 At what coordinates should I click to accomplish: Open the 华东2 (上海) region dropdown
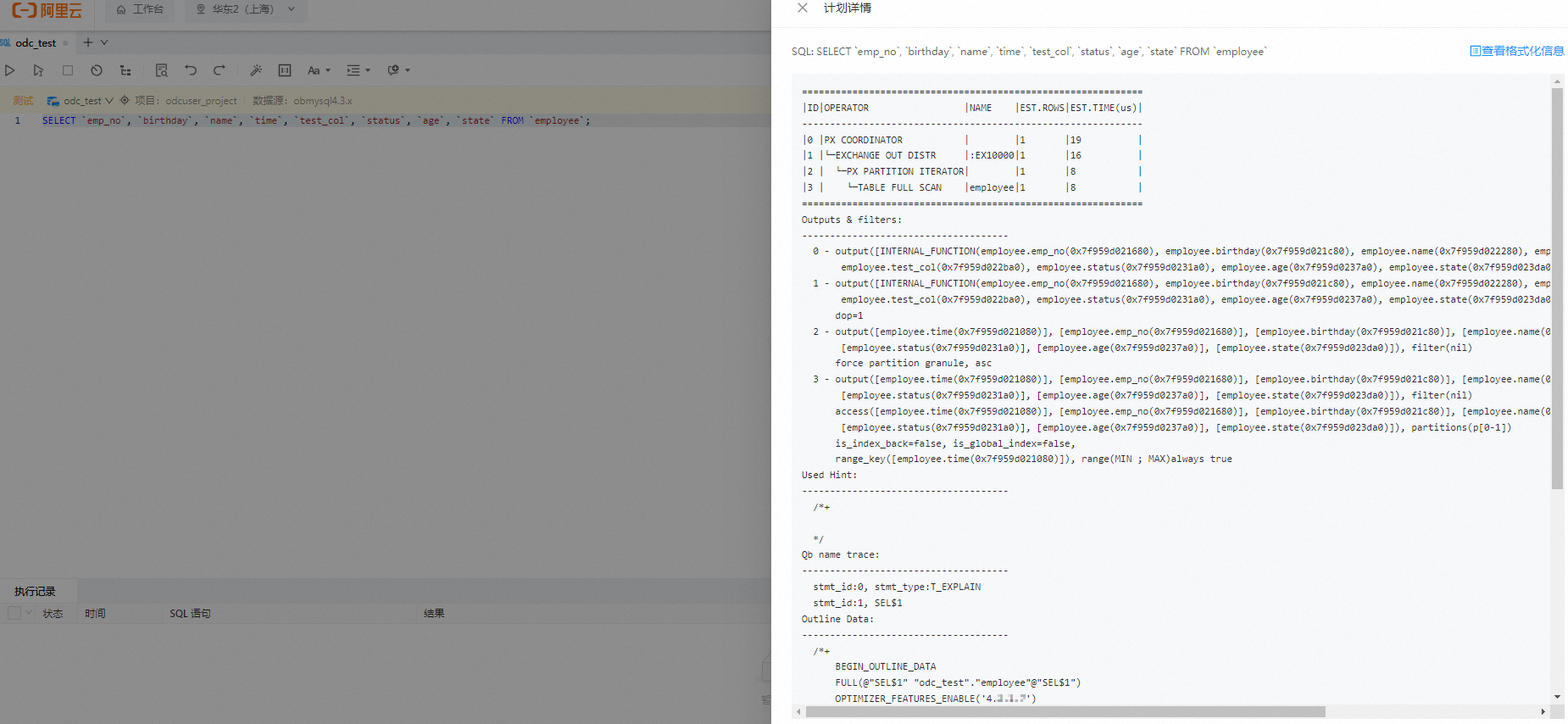(246, 9)
